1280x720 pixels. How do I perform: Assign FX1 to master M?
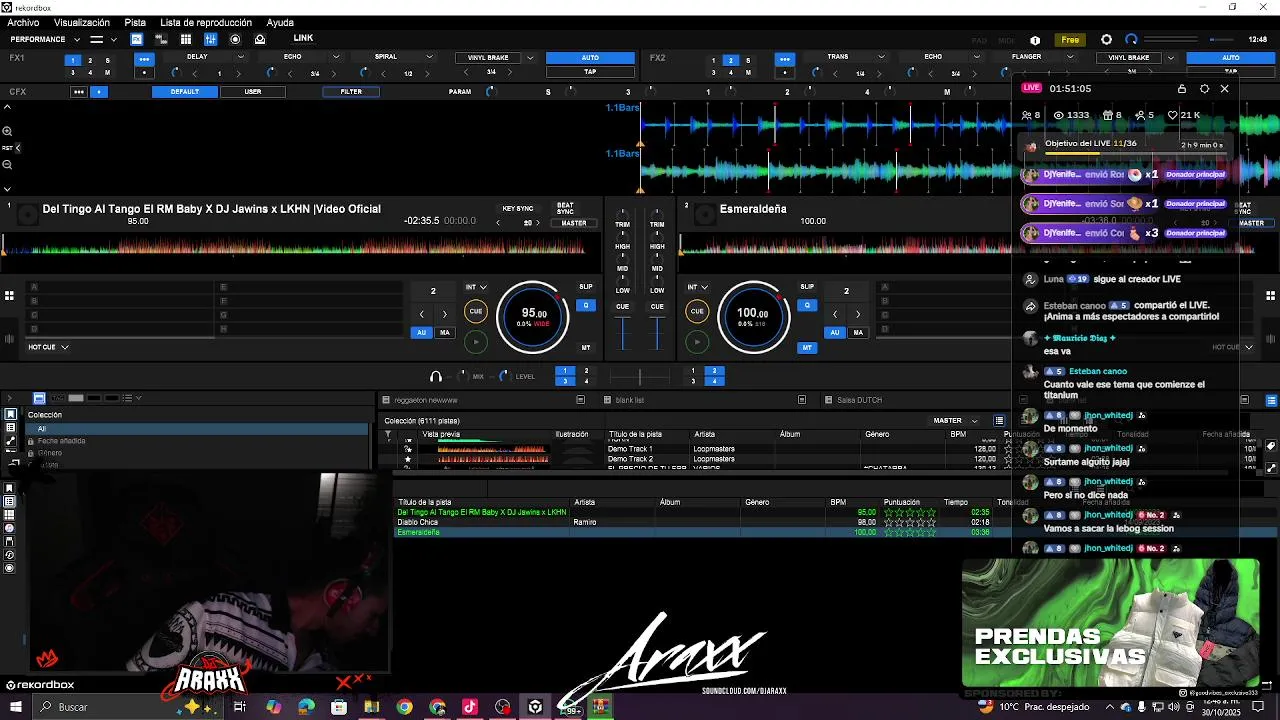(x=108, y=73)
